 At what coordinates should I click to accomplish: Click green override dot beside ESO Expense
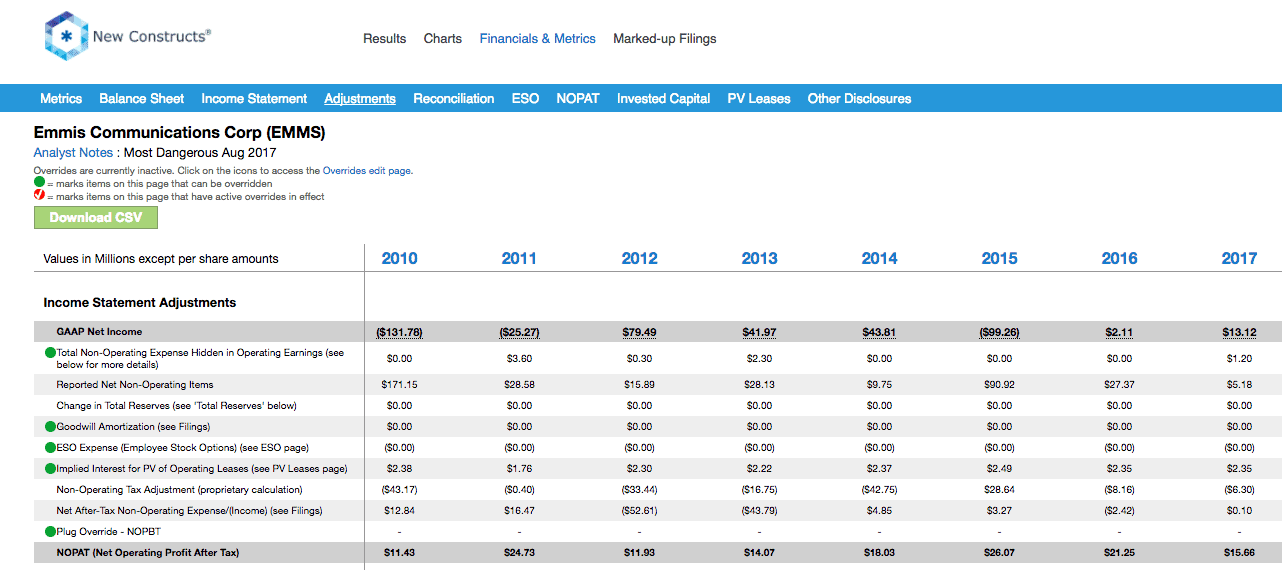point(50,448)
